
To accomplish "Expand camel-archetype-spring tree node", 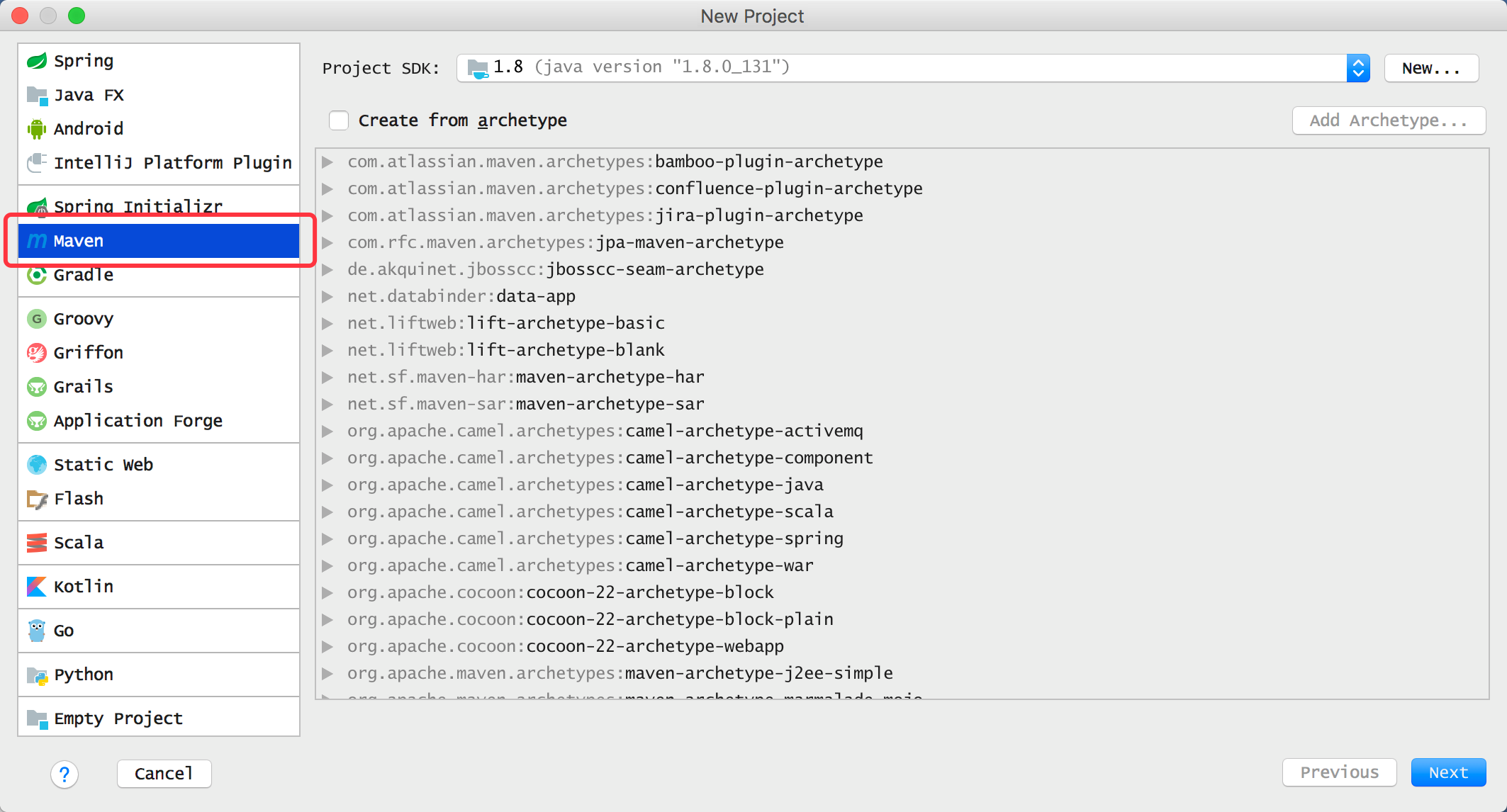I will [327, 539].
